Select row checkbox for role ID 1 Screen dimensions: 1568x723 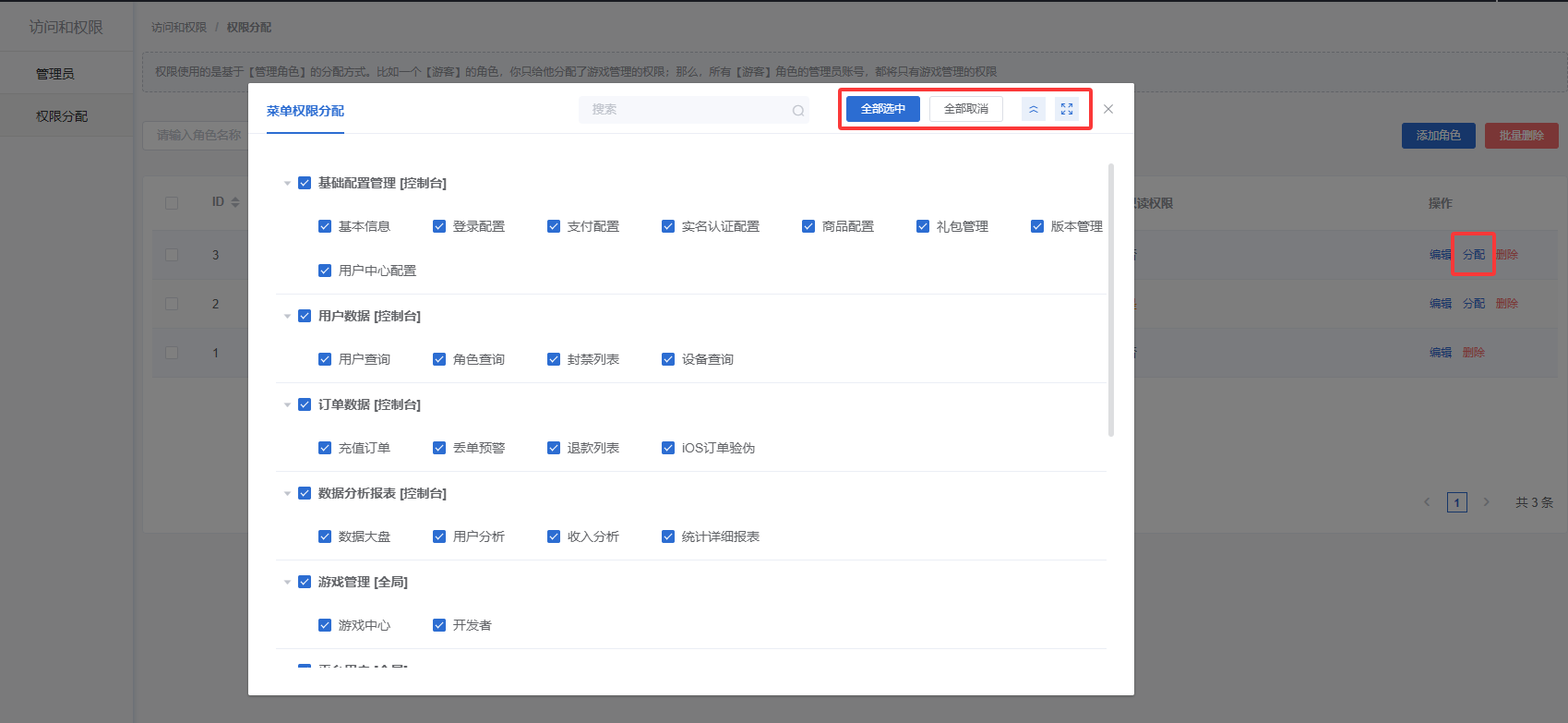(x=172, y=353)
